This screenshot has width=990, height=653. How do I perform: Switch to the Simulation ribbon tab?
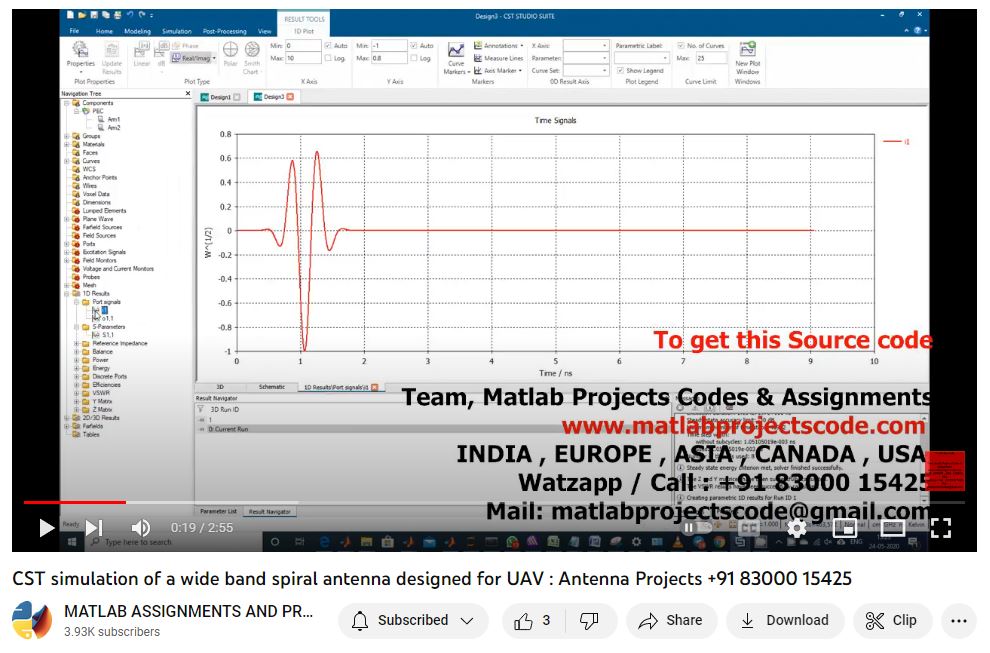pyautogui.click(x=177, y=31)
